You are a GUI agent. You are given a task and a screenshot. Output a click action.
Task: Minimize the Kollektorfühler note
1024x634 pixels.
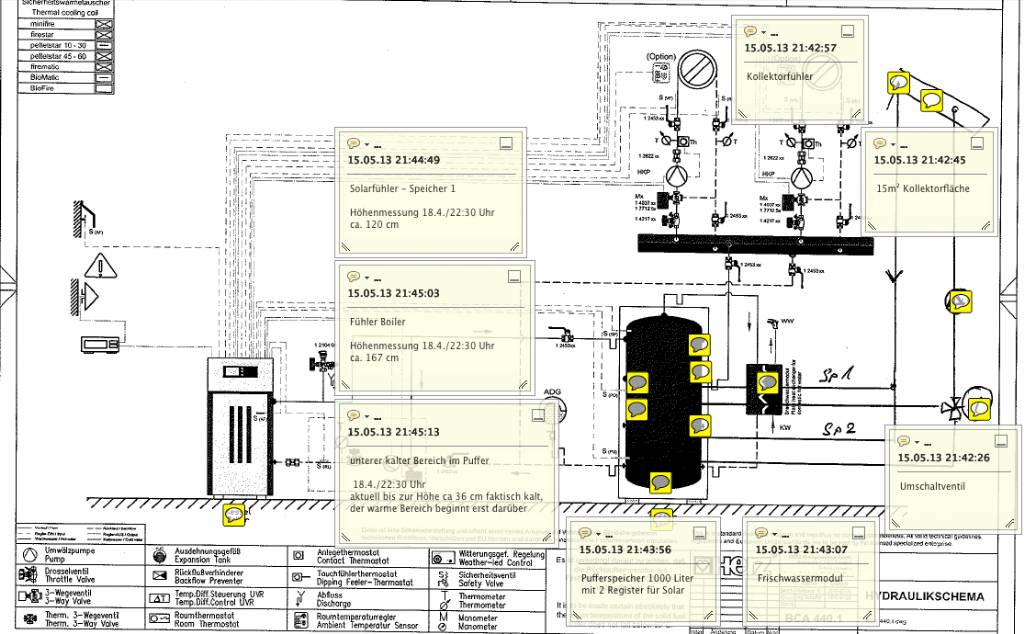[848, 31]
